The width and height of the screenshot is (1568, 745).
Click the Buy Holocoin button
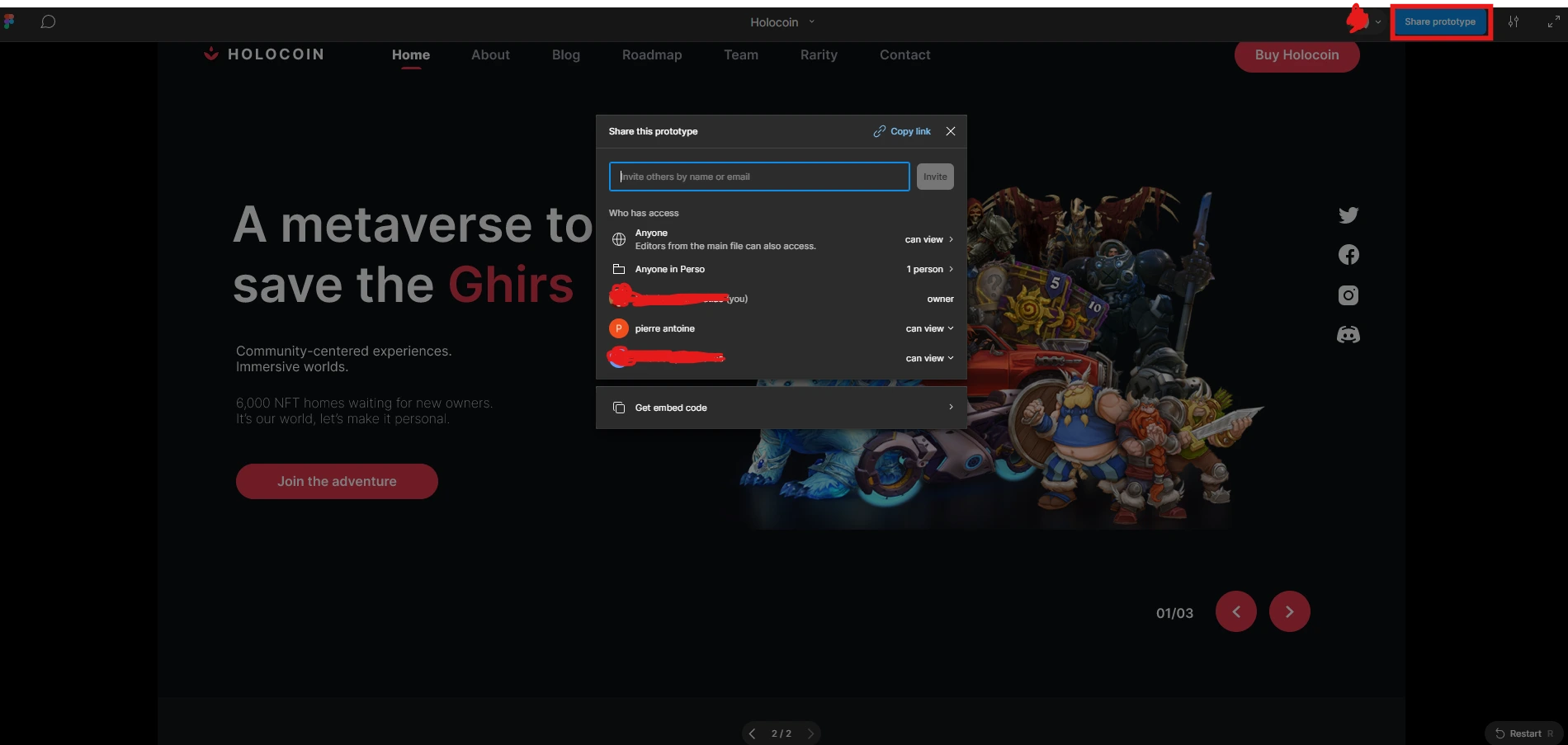tap(1296, 54)
